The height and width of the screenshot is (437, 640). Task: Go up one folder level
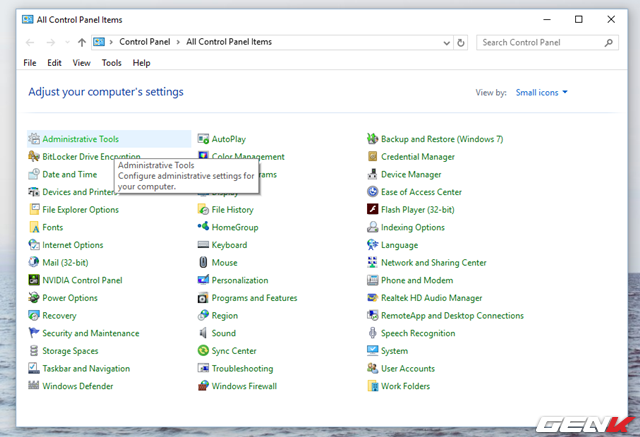[x=82, y=42]
